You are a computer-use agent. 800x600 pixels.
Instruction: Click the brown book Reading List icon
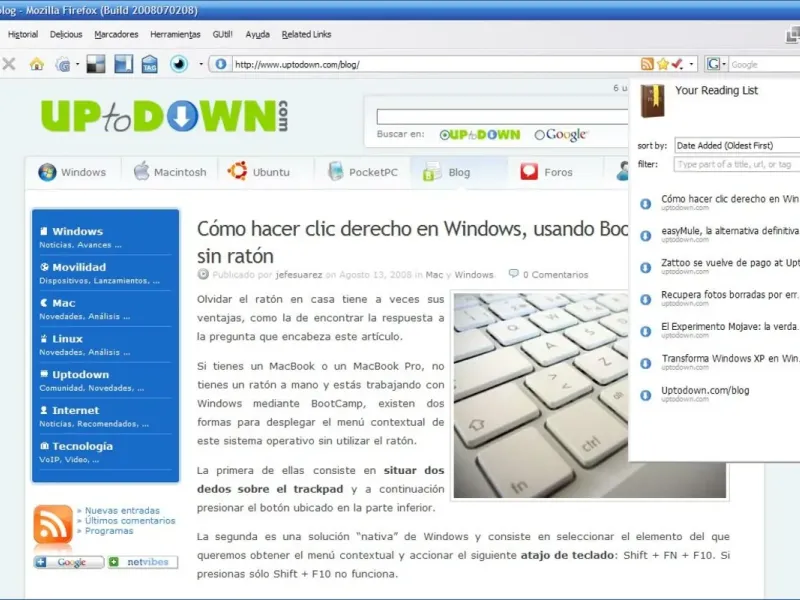click(x=653, y=101)
